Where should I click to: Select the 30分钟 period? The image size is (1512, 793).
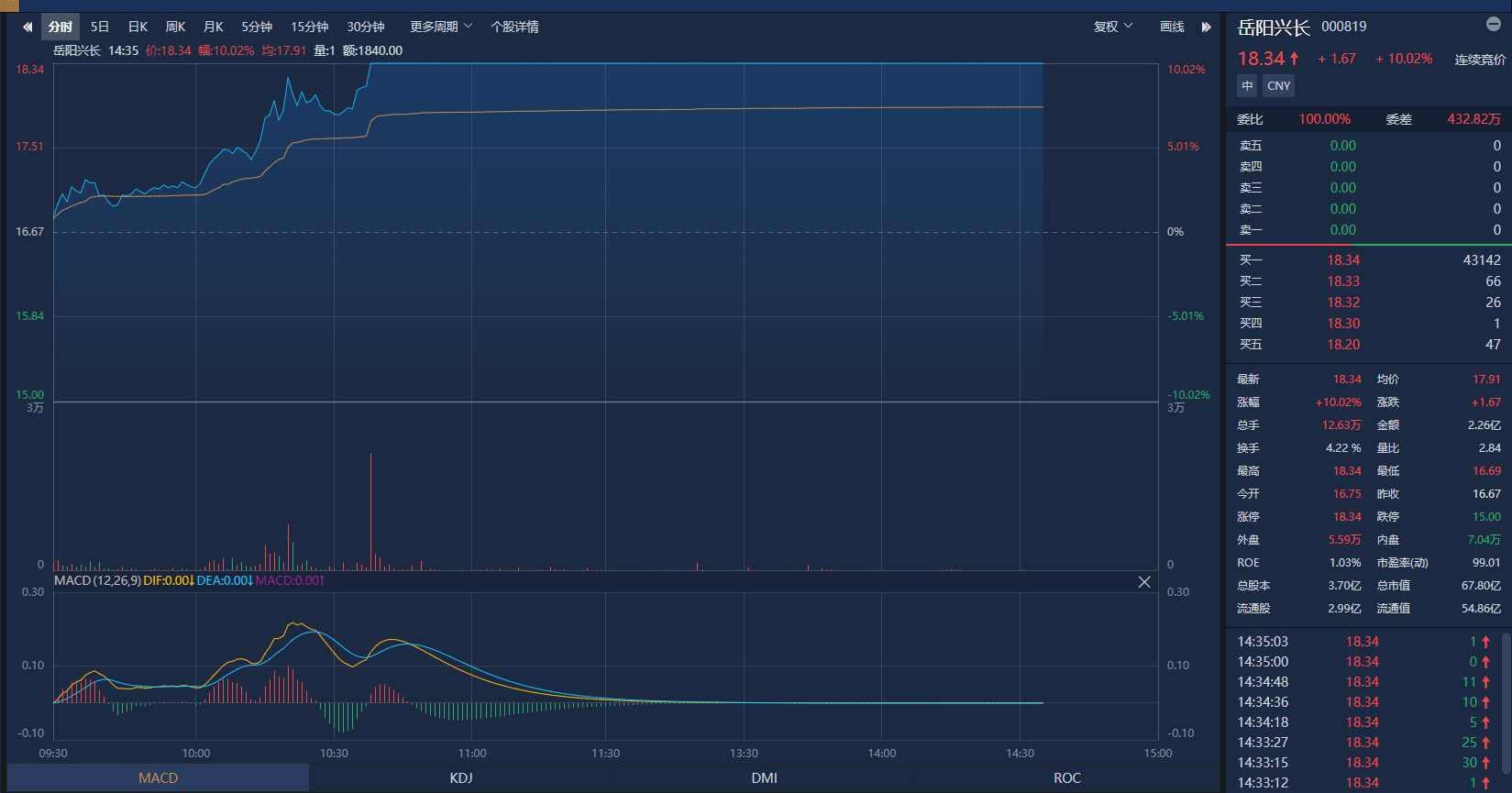366,28
